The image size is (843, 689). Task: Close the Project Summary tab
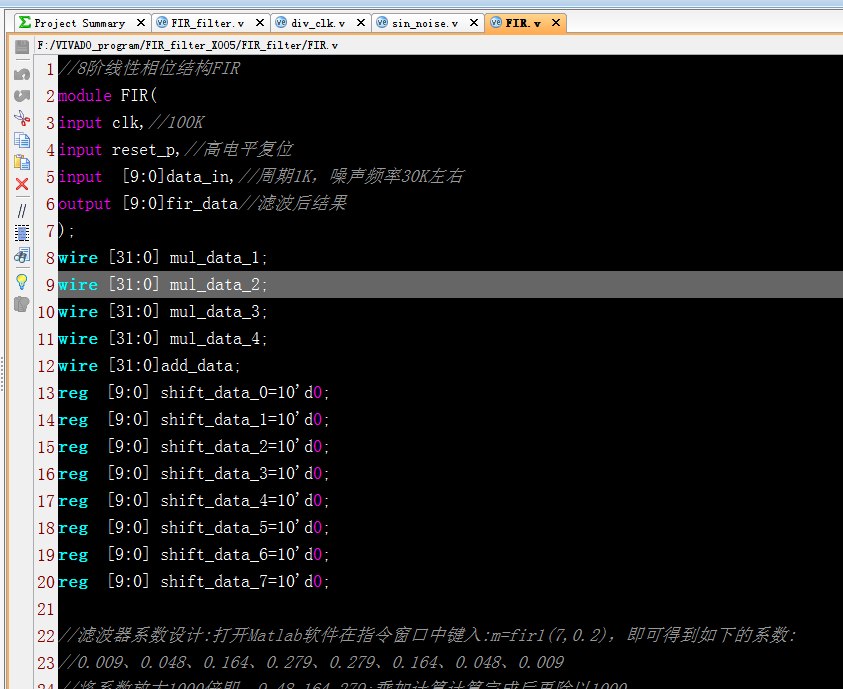138,21
